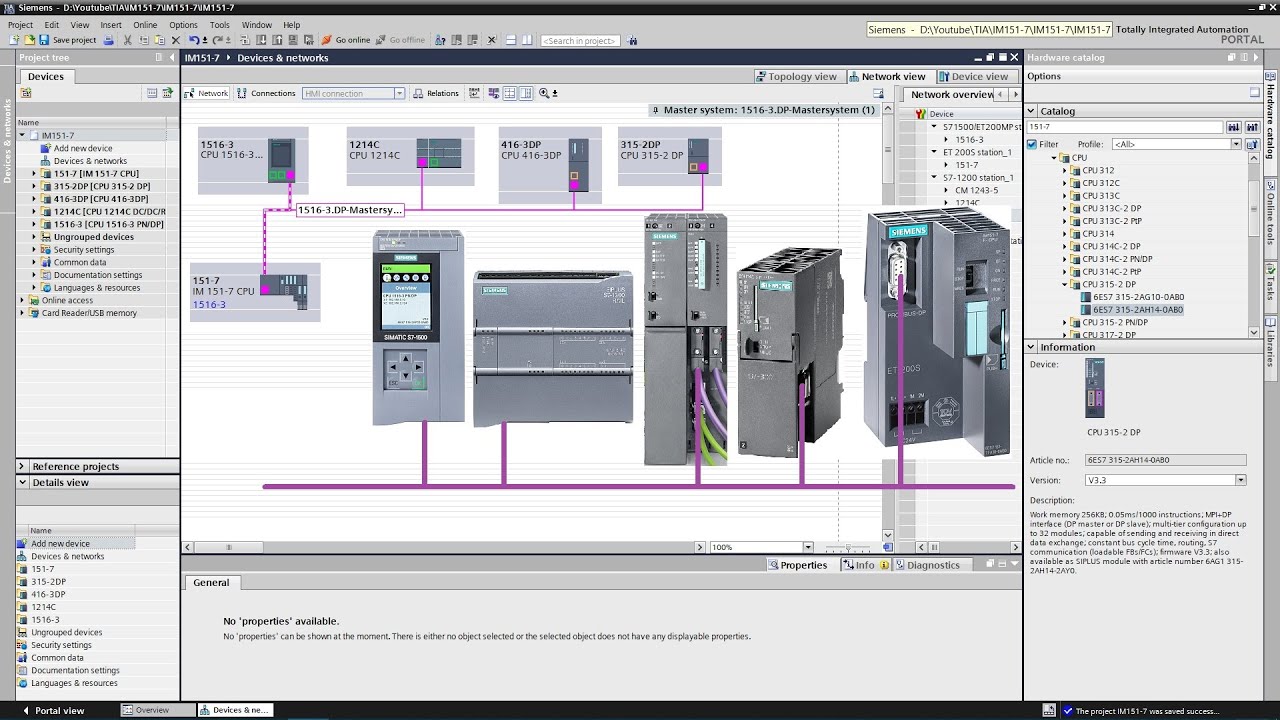Image resolution: width=1280 pixels, height=720 pixels.
Task: Click the 1516-3 link under 151-7 device
Action: tap(209, 304)
